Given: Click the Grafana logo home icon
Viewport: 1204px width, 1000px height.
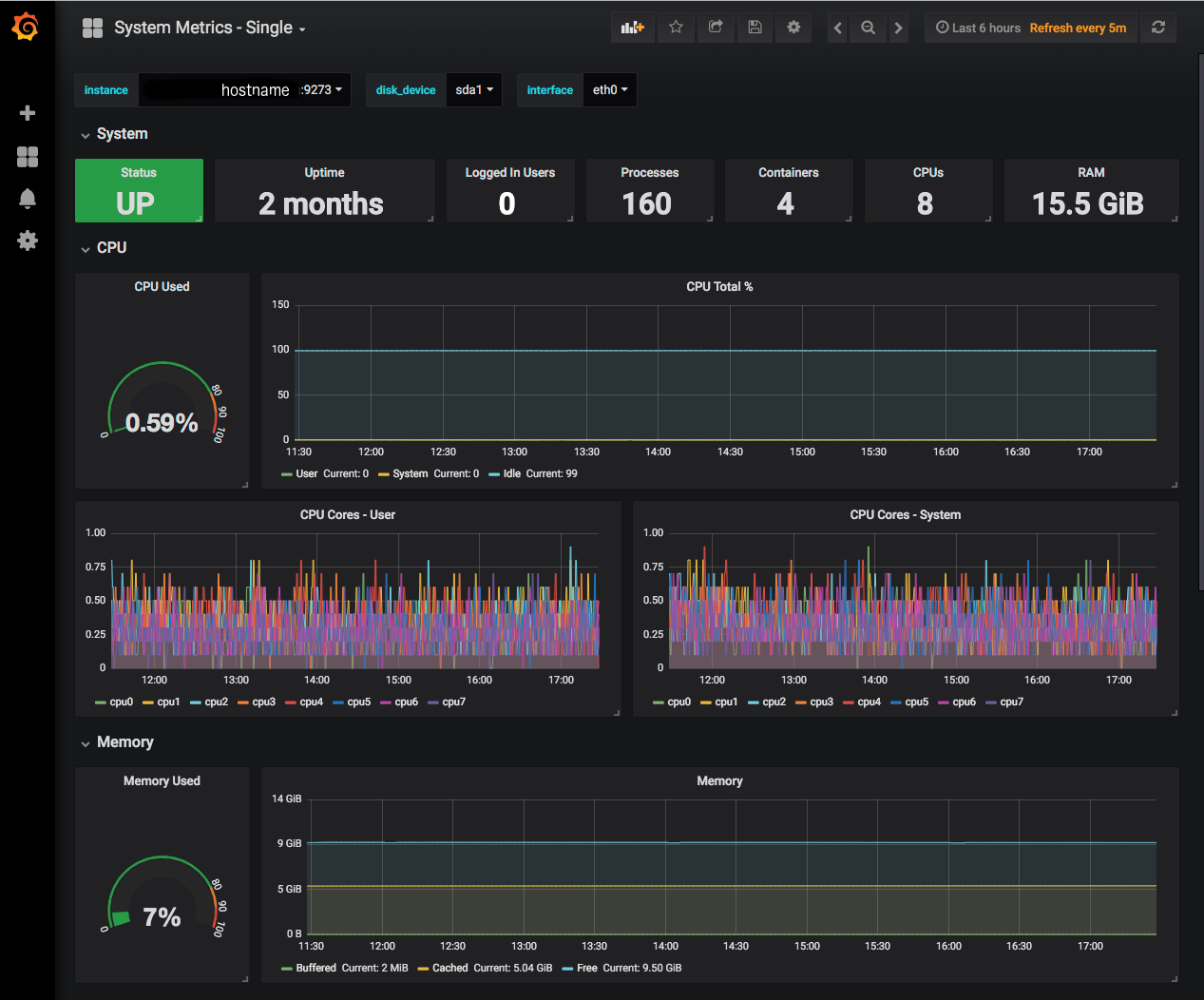Looking at the screenshot, I should (x=27, y=28).
